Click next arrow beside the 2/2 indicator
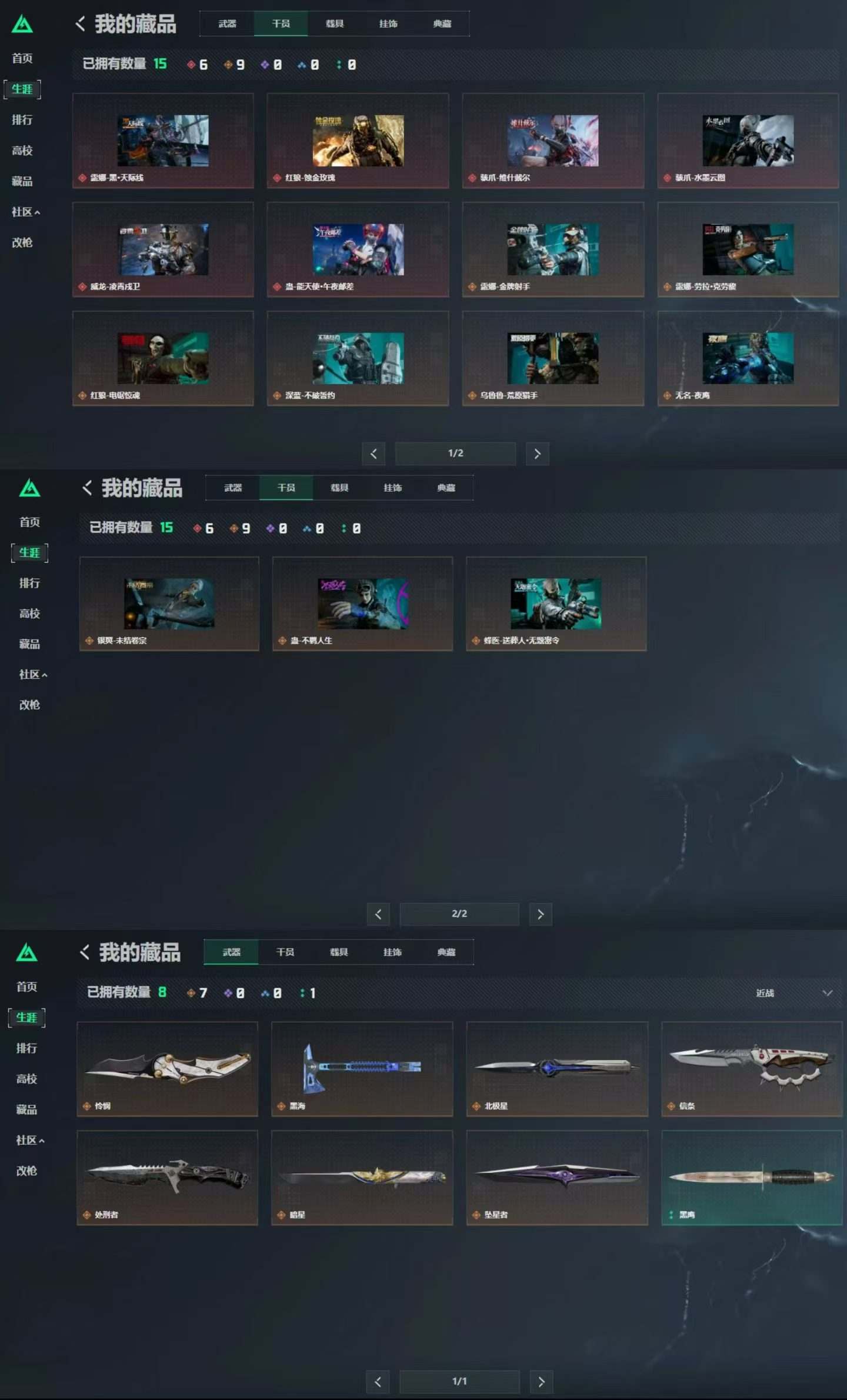847x1400 pixels. pyautogui.click(x=541, y=914)
